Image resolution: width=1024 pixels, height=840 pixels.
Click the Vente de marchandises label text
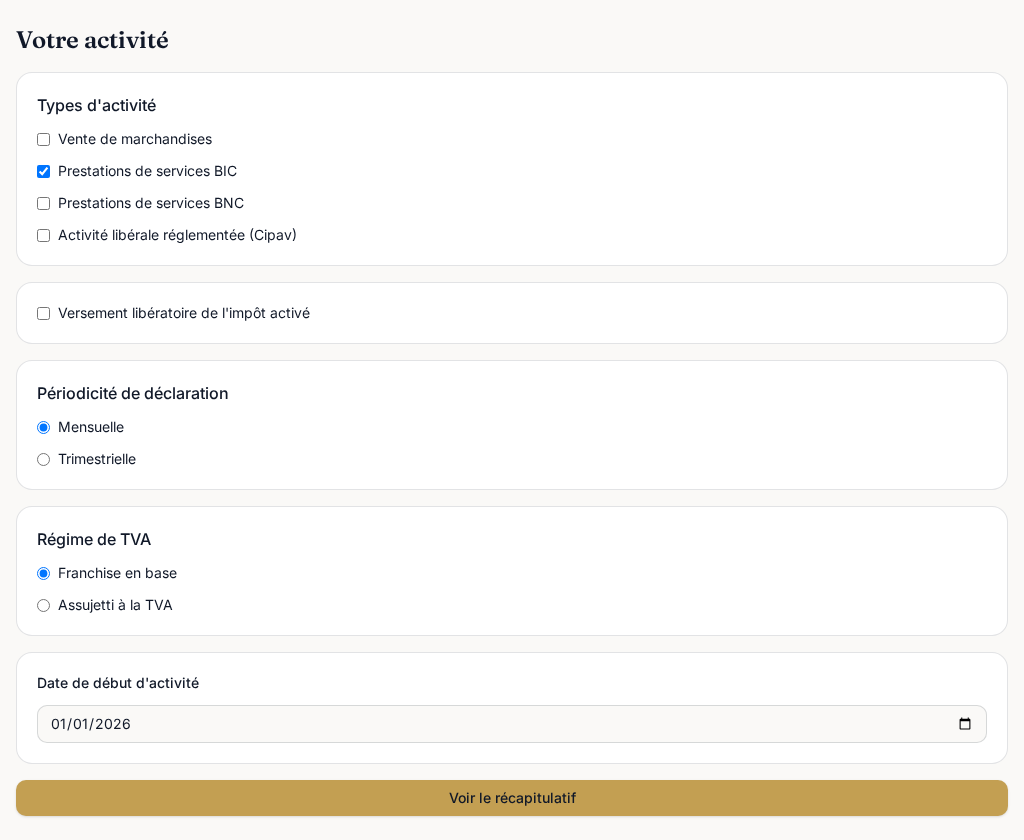coord(135,139)
